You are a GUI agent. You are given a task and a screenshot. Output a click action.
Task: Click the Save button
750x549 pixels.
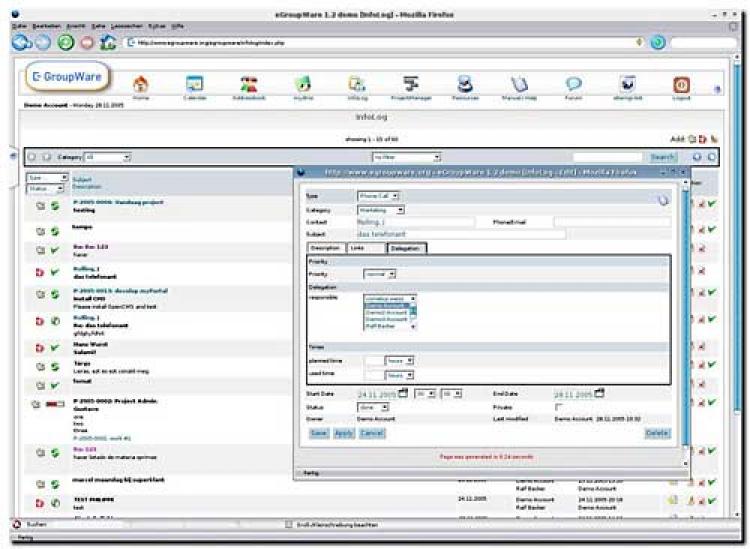click(318, 433)
